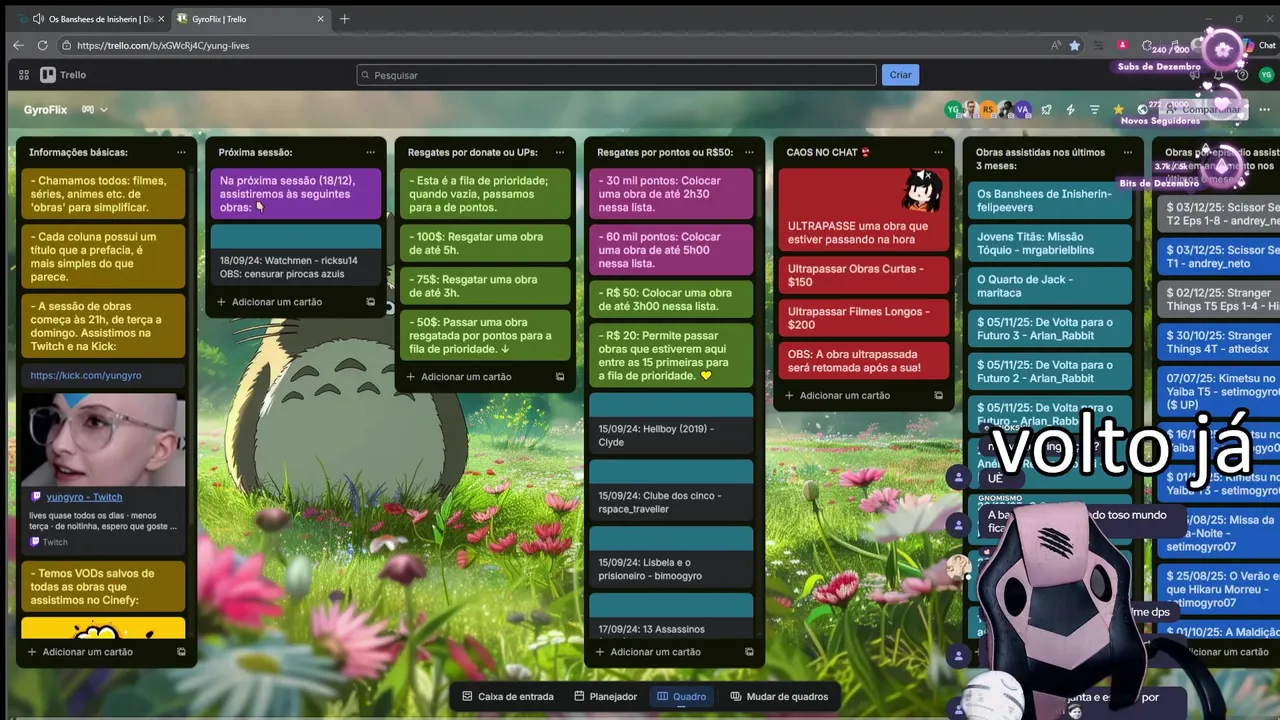Open the board menu three-dots icon

pyautogui.click(x=1264, y=110)
